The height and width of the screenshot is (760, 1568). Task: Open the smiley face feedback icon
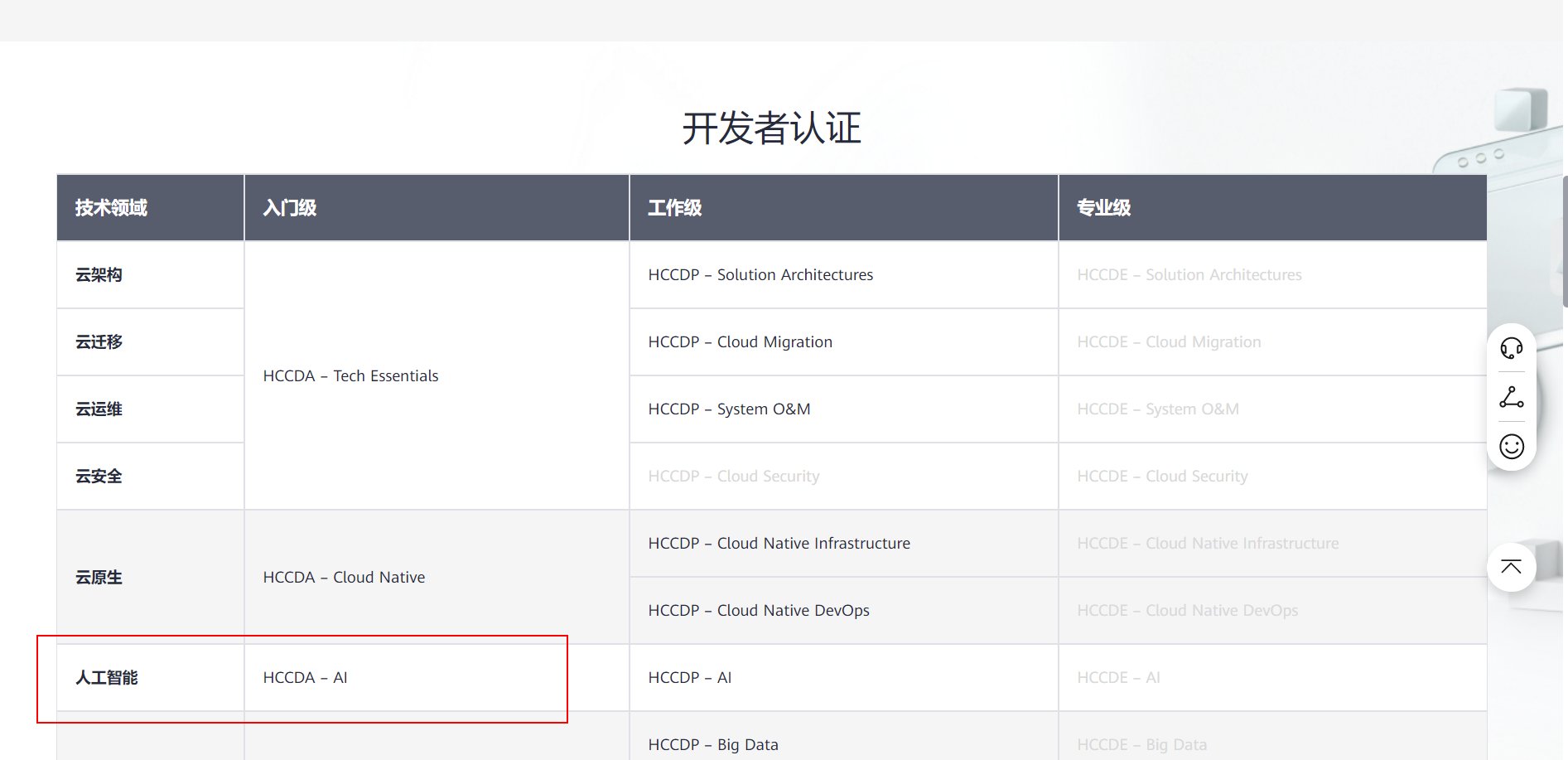coord(1512,447)
